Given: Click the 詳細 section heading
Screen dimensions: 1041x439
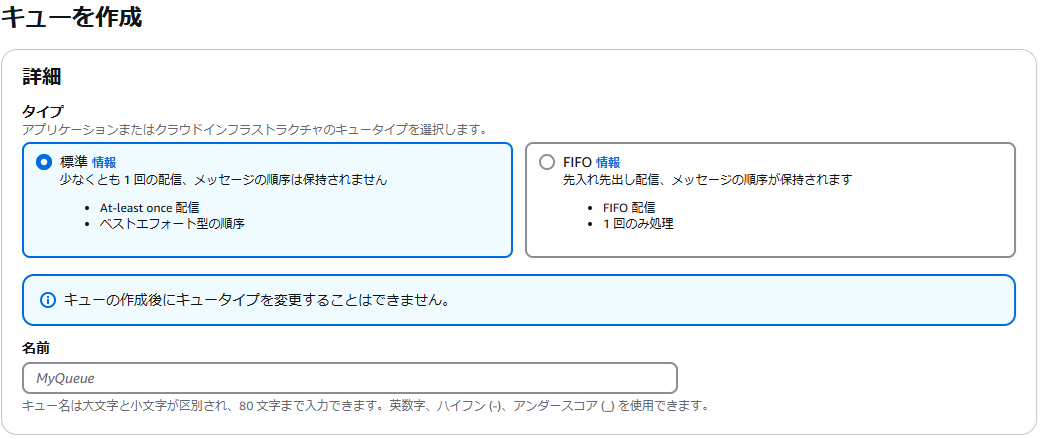Looking at the screenshot, I should [42, 76].
